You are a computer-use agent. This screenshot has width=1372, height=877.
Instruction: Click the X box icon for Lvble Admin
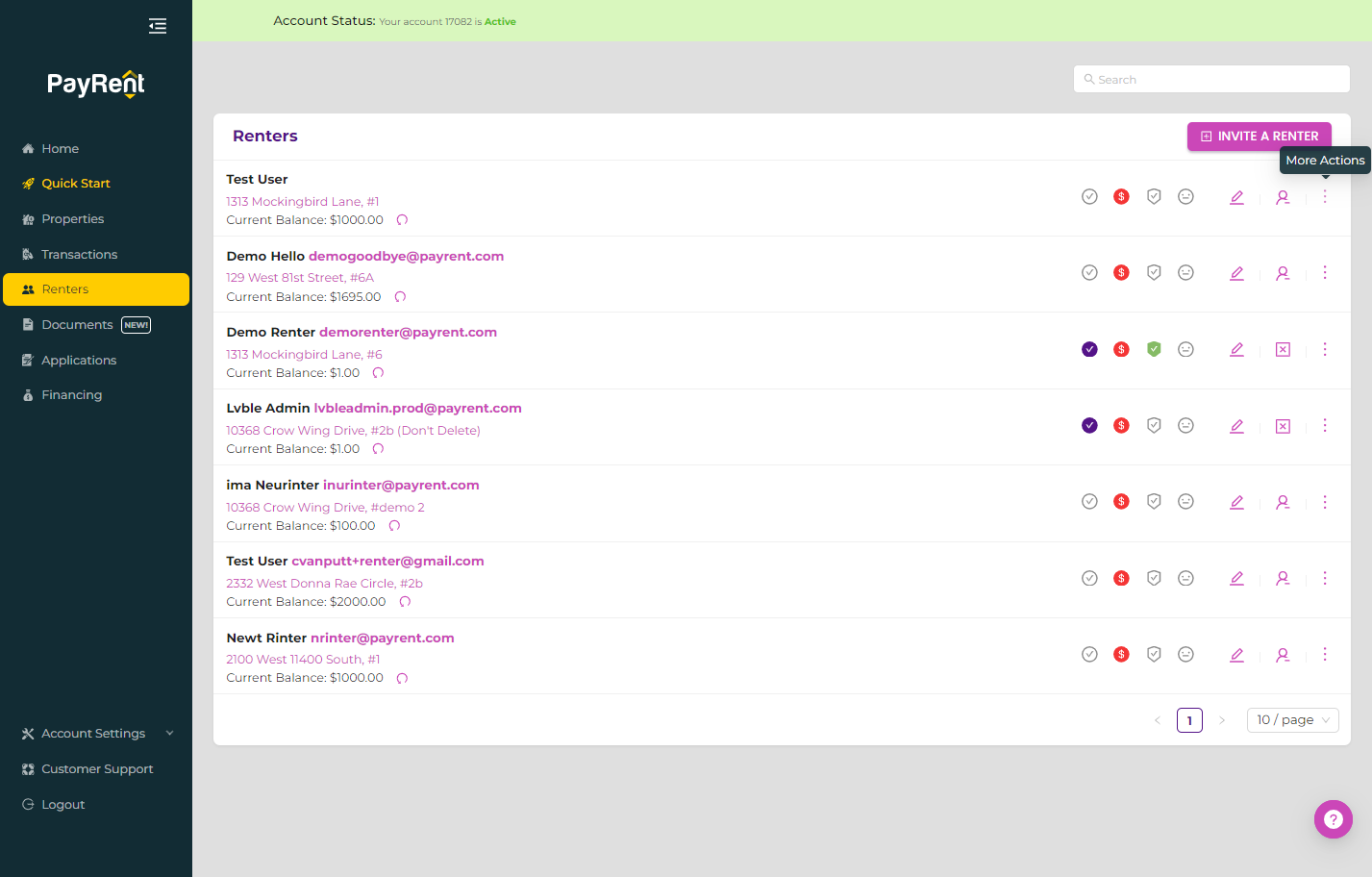click(x=1283, y=426)
